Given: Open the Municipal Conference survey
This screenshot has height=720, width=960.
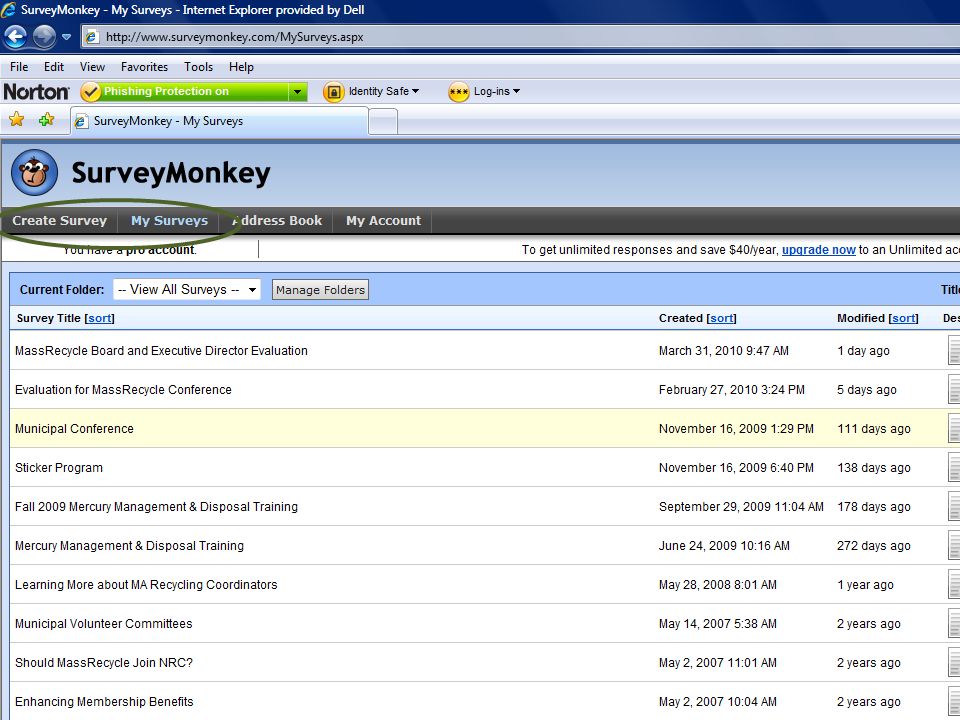Looking at the screenshot, I should coord(74,429).
